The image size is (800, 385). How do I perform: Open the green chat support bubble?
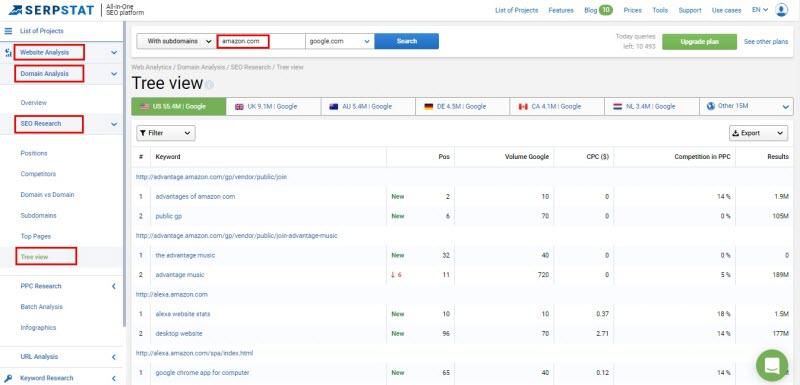coord(772,365)
